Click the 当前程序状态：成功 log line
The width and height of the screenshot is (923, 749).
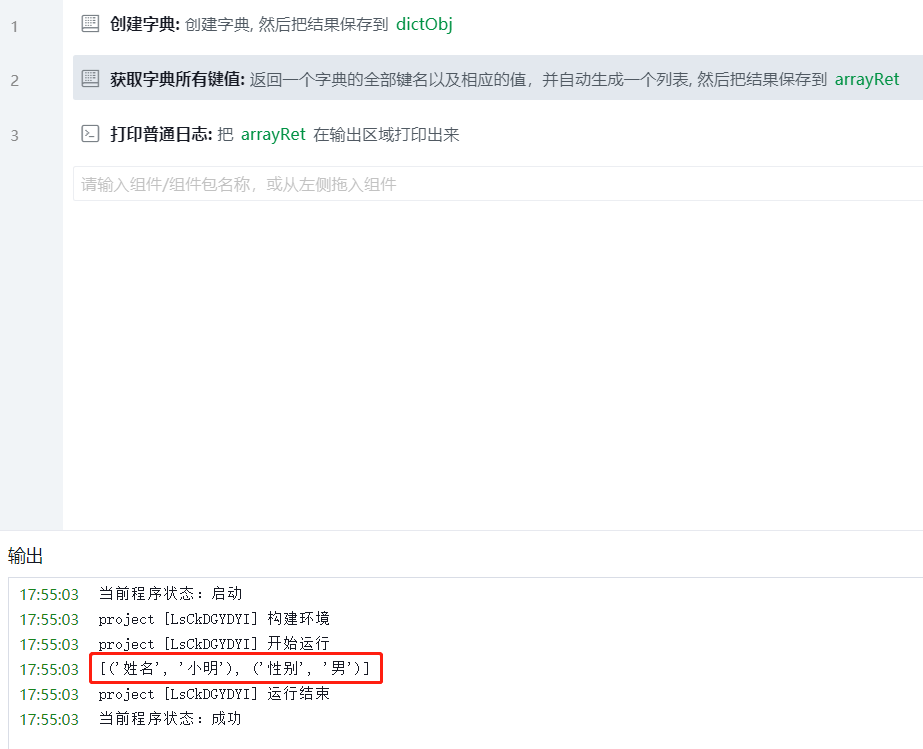point(170,718)
